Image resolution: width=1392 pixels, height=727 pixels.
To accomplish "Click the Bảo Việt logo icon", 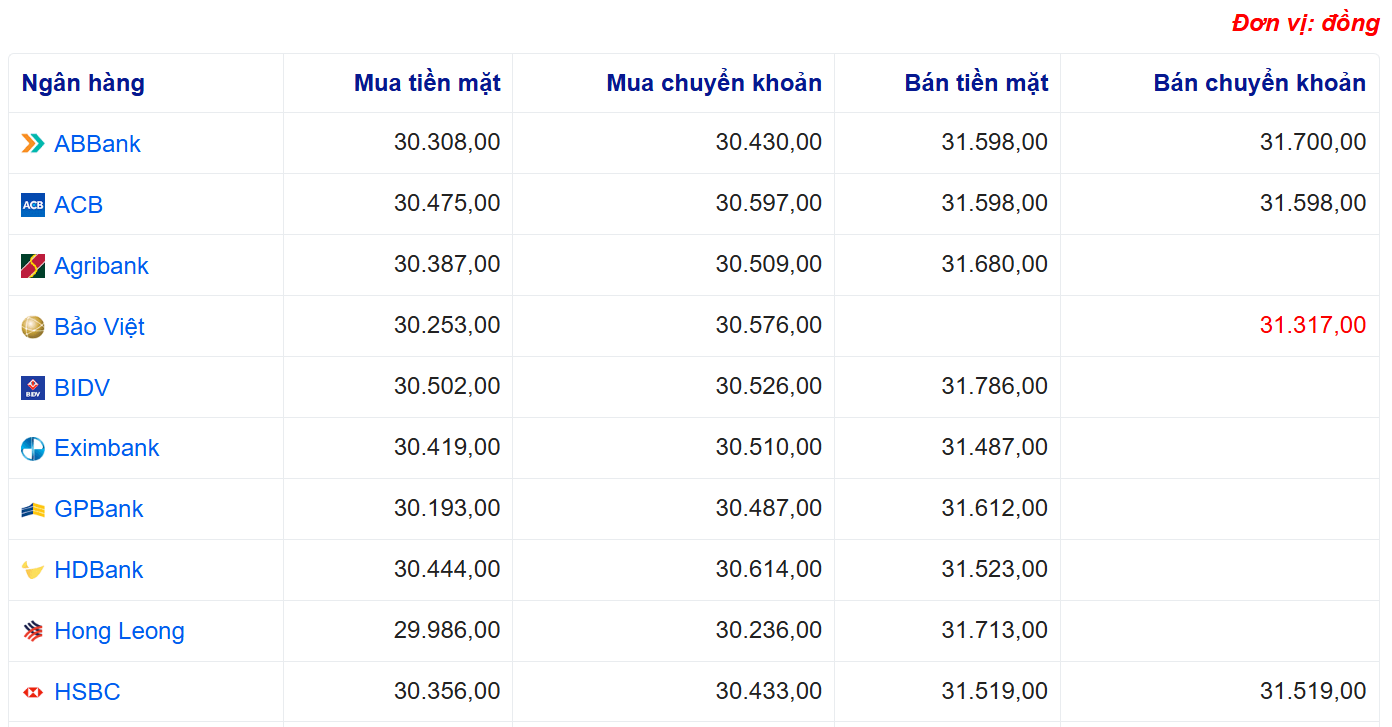I will 33,327.
